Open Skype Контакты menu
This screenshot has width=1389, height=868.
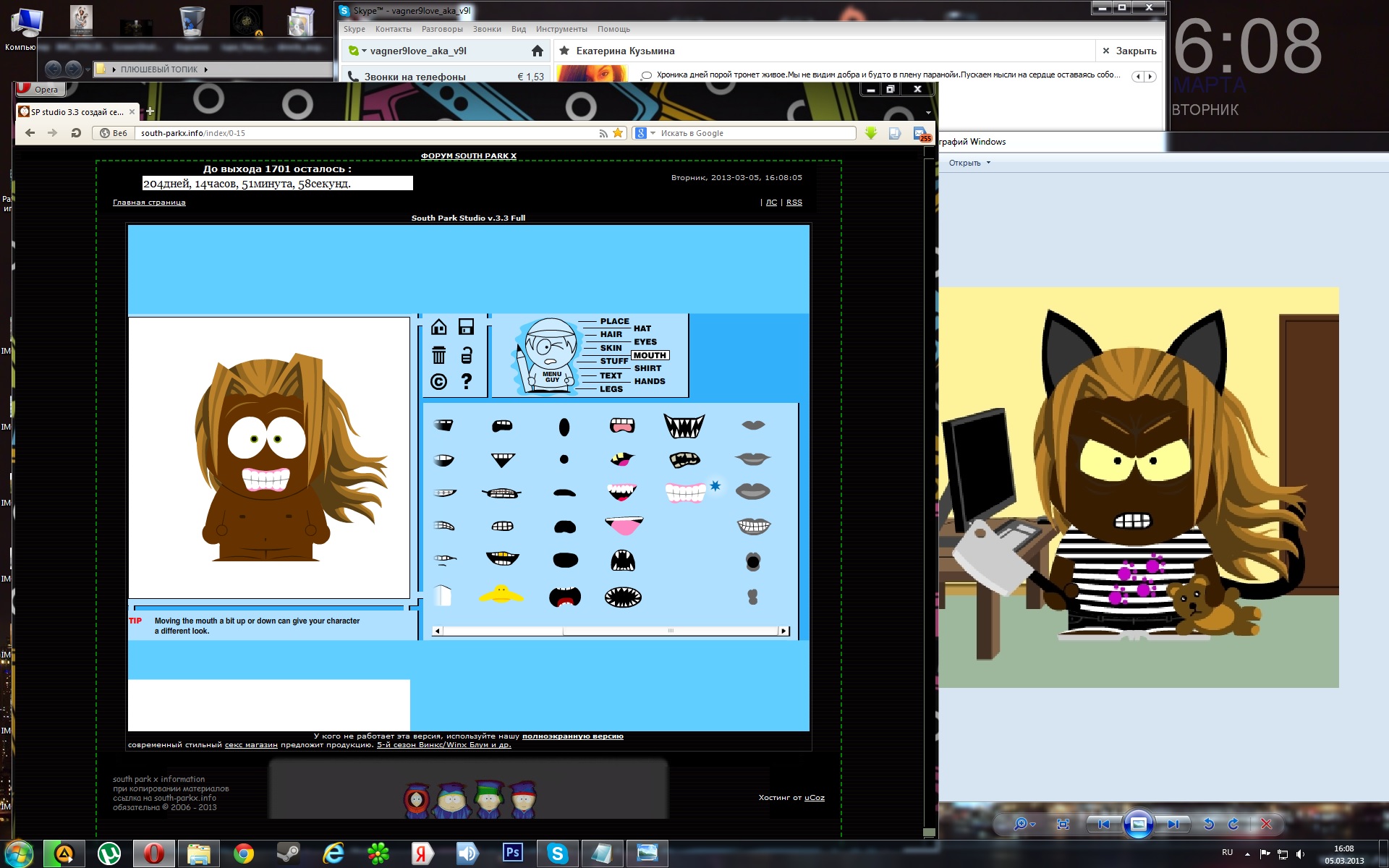(393, 30)
